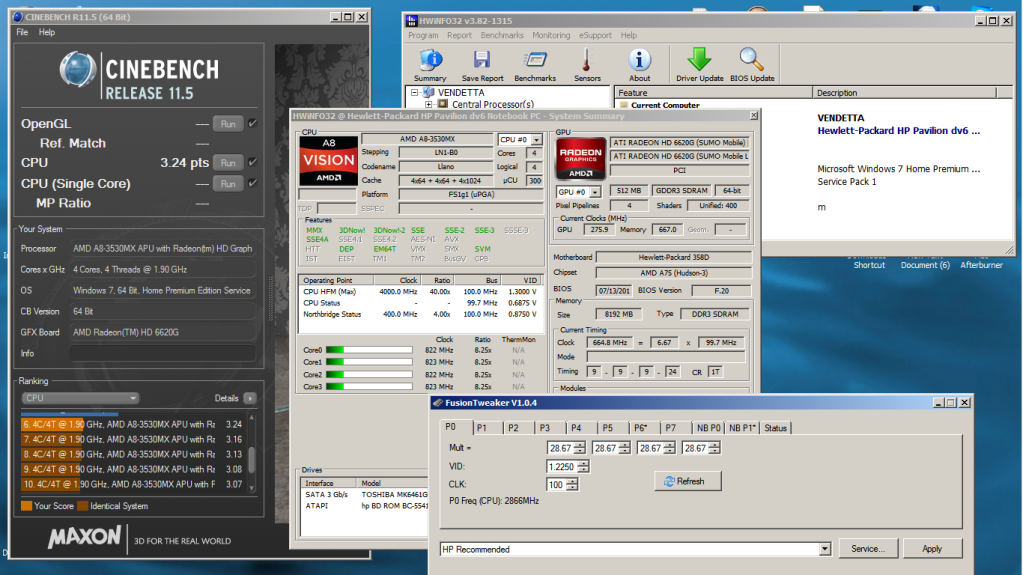Click the Refresh button in FusionTweaker

coord(688,481)
